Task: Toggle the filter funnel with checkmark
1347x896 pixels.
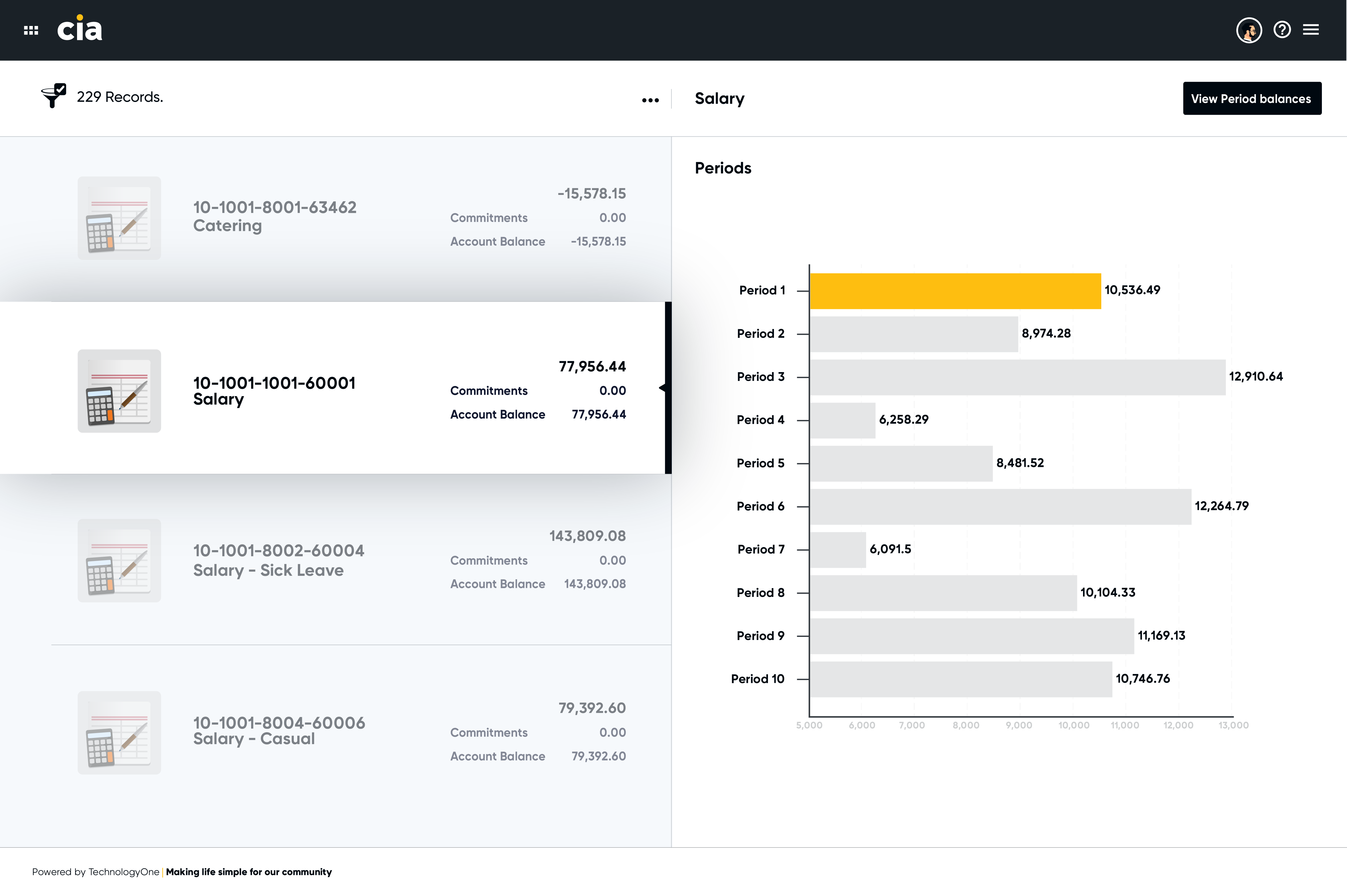Action: (x=54, y=95)
